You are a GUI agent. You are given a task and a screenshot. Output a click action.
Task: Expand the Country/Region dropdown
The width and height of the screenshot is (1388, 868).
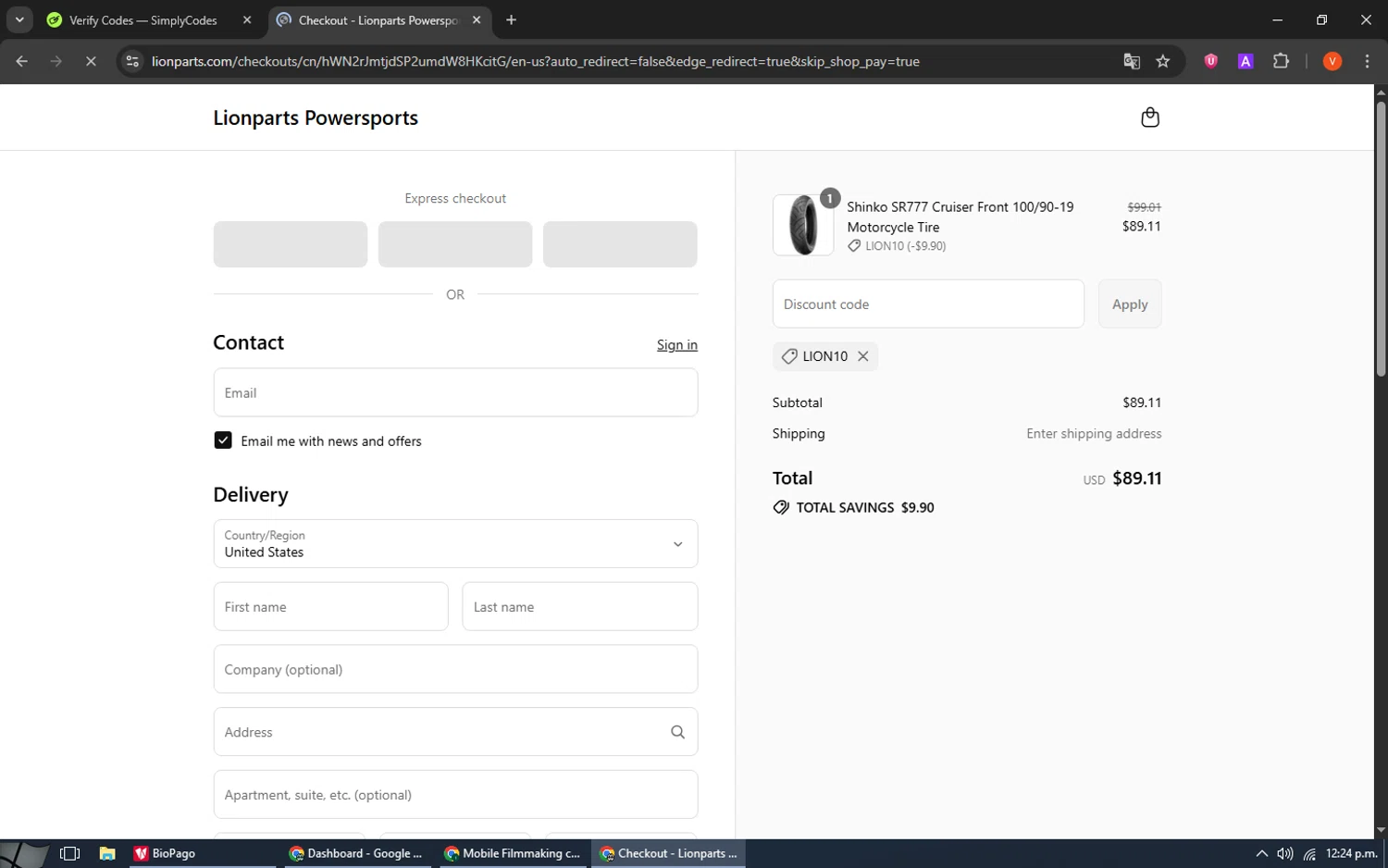pyautogui.click(x=455, y=543)
